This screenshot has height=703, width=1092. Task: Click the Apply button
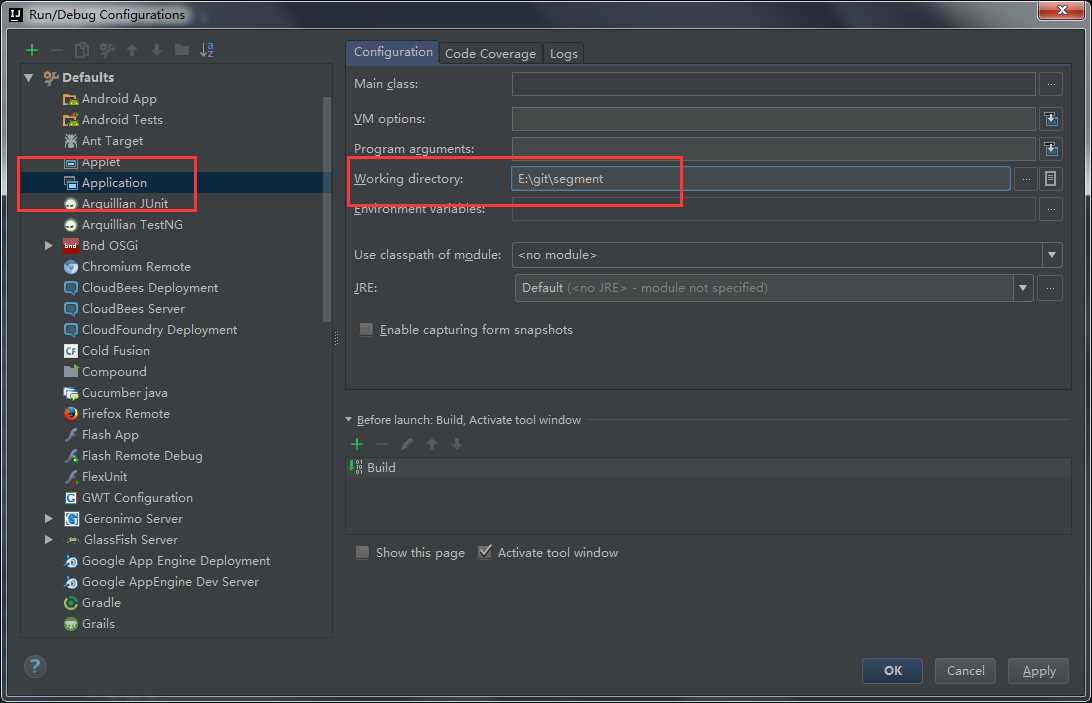pos(1038,670)
